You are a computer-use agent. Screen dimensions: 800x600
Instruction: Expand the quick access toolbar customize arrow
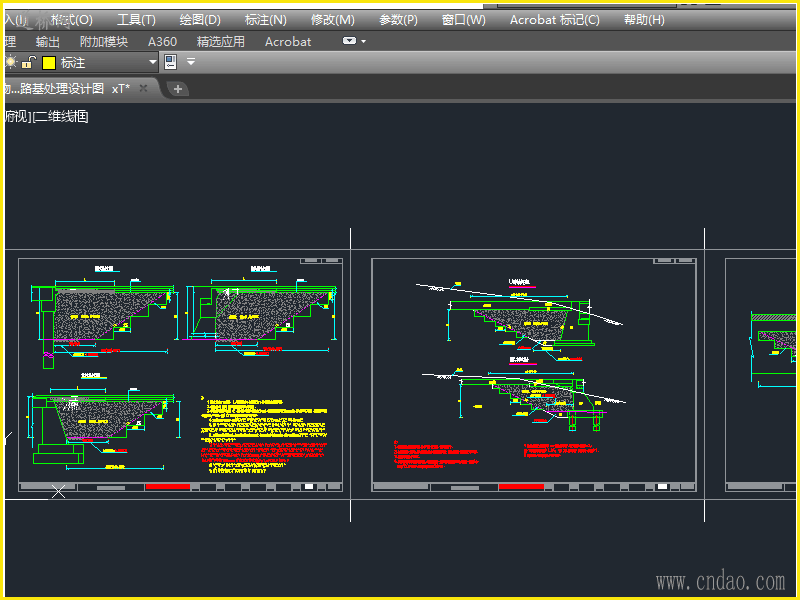191,62
